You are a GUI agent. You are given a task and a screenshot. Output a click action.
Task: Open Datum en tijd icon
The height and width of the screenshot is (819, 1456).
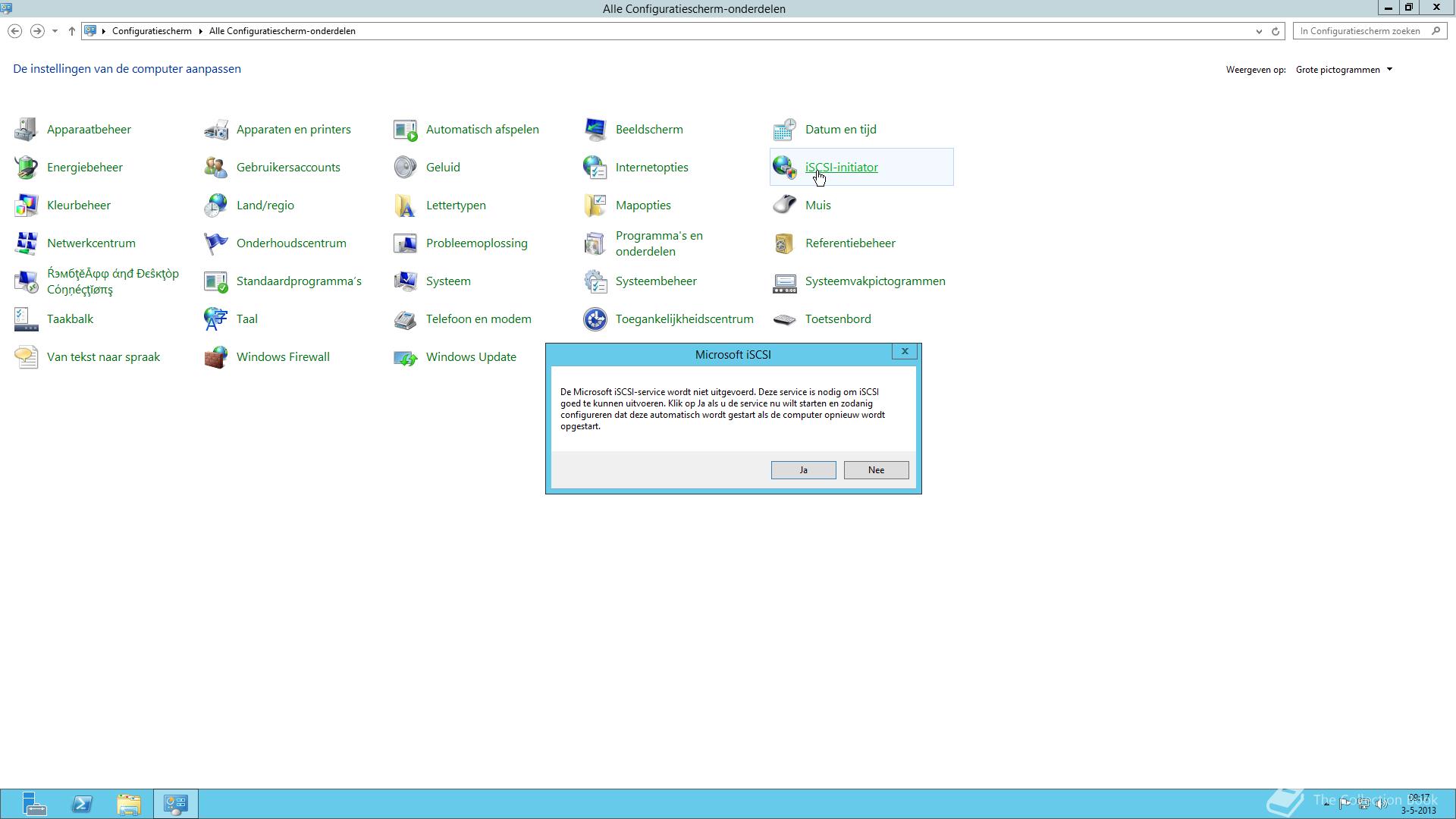tap(784, 130)
